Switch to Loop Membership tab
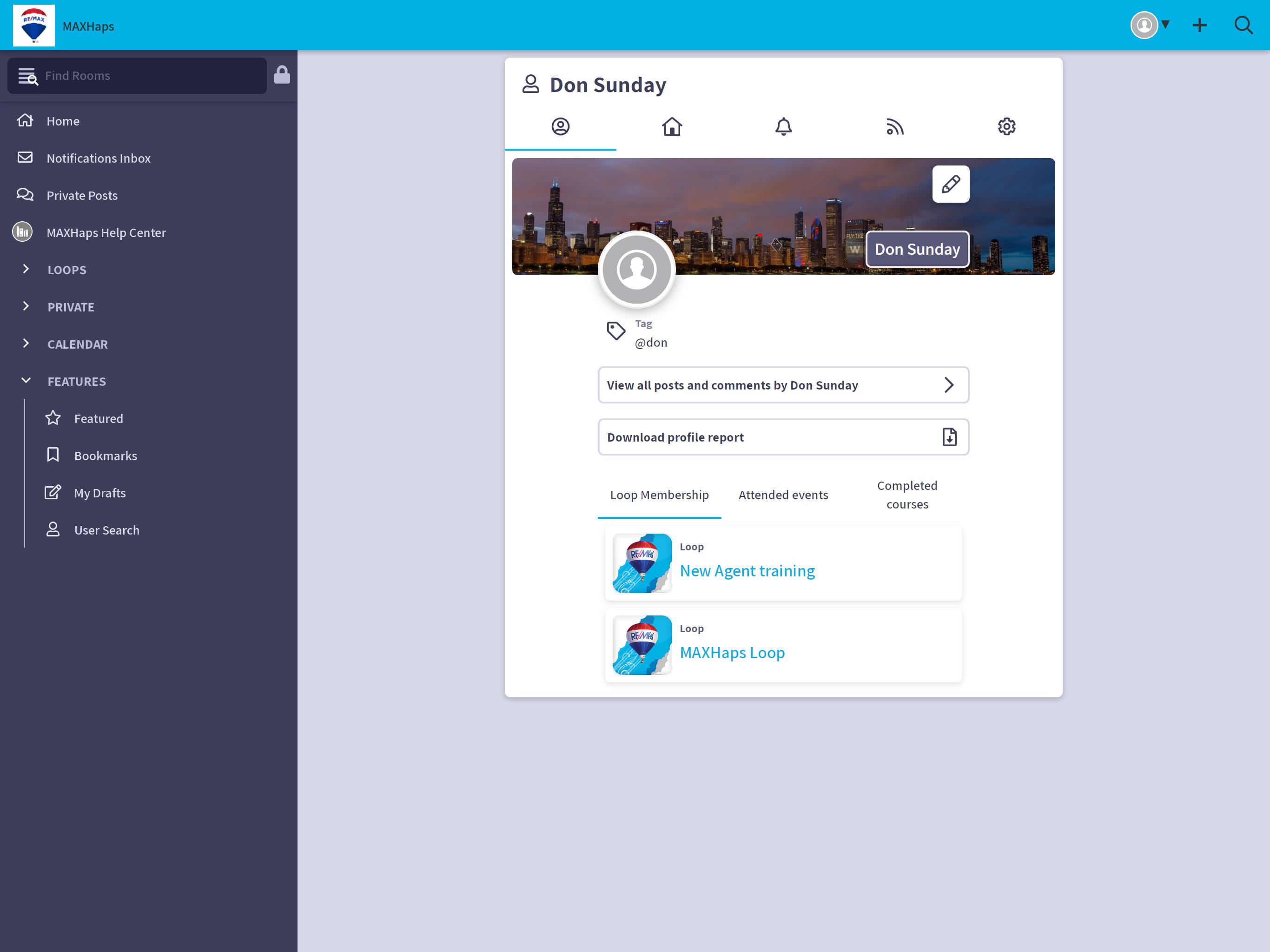Viewport: 1270px width, 952px height. tap(659, 495)
